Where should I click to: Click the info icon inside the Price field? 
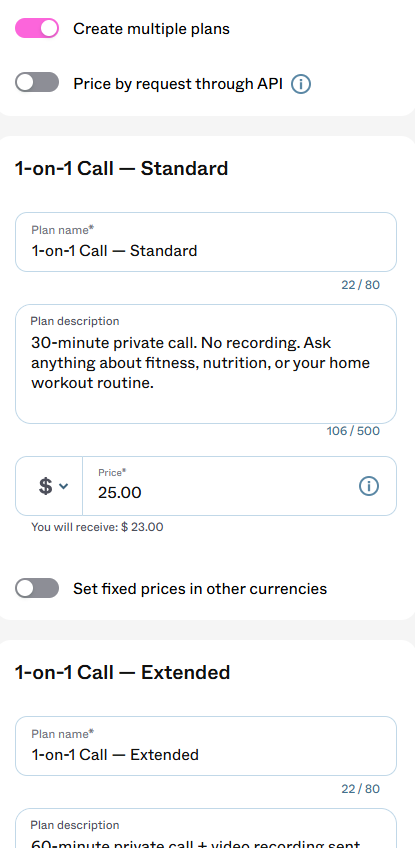point(369,486)
